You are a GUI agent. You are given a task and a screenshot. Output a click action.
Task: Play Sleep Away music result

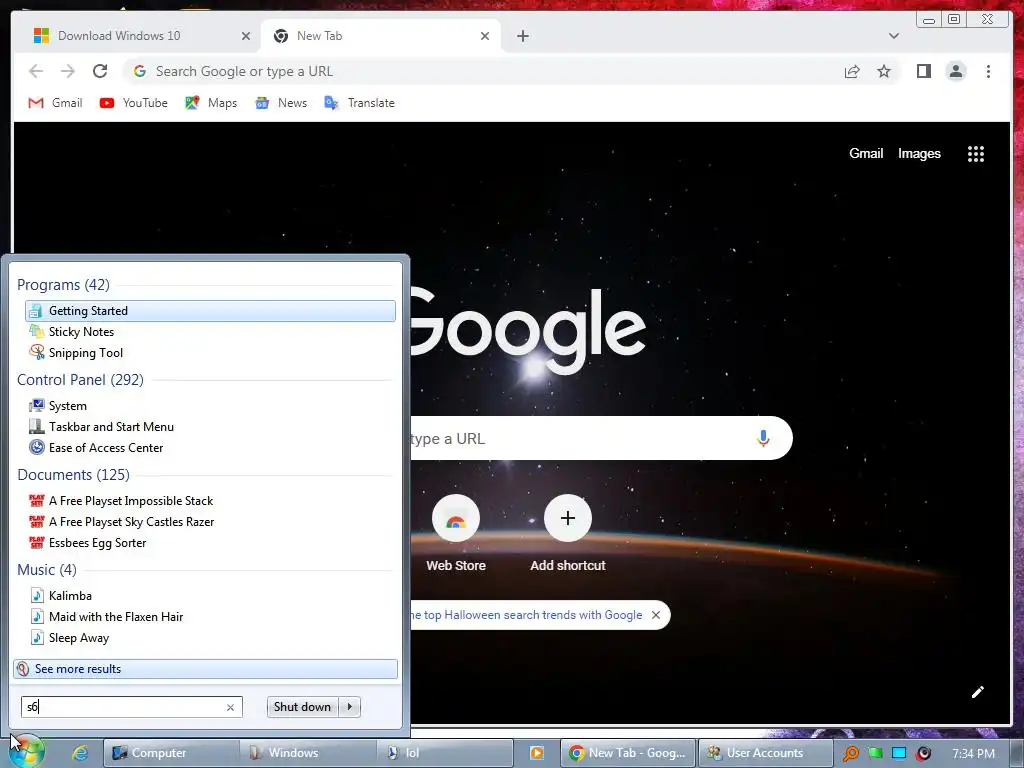click(x=210, y=637)
